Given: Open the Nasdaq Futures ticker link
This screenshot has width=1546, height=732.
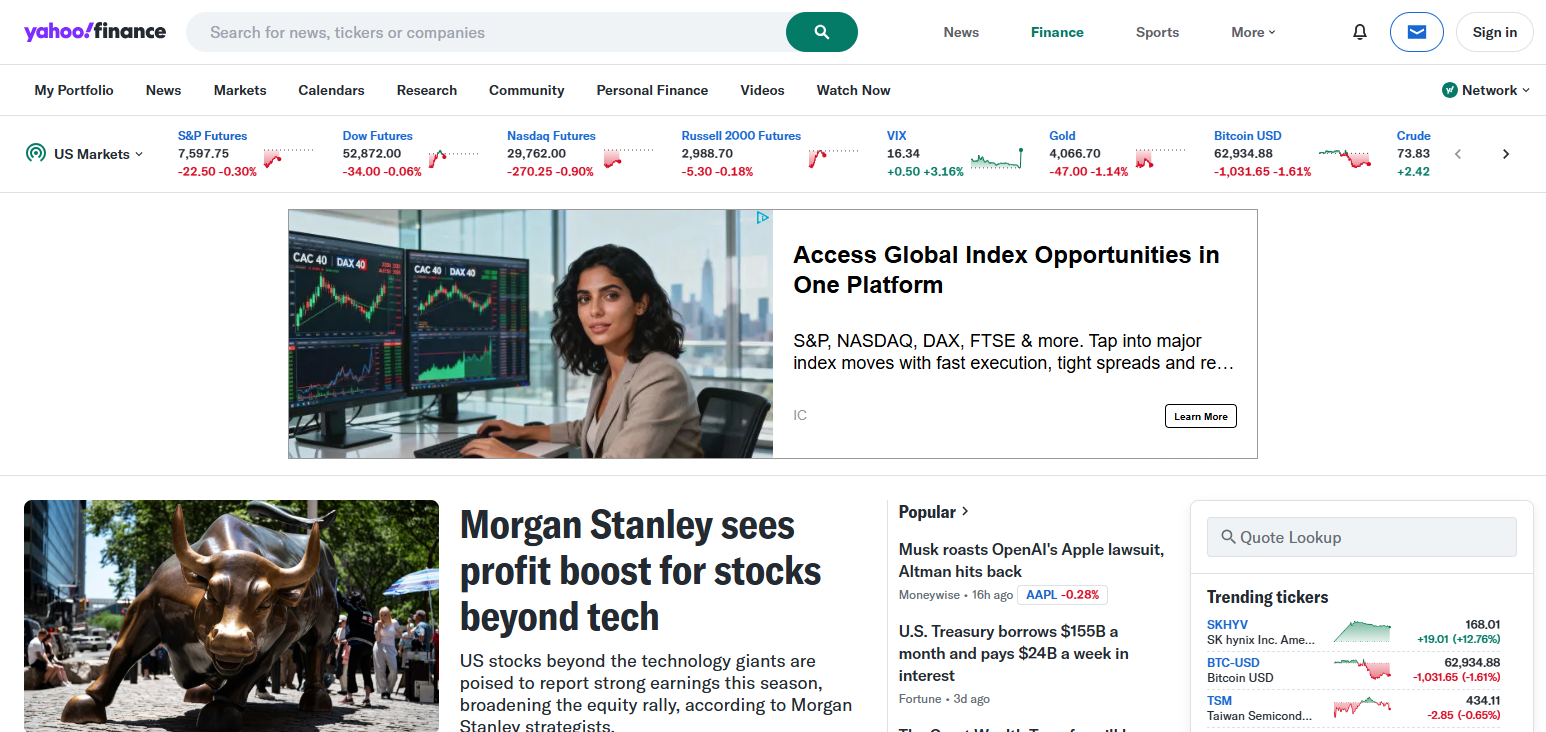Looking at the screenshot, I should [x=551, y=136].
